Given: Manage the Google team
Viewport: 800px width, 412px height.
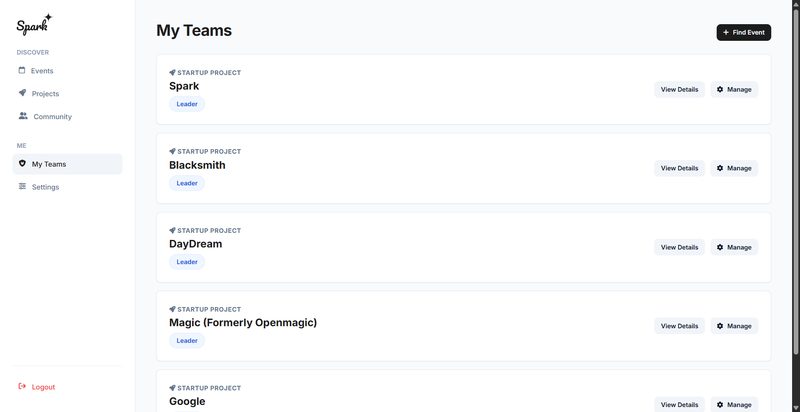Looking at the screenshot, I should pyautogui.click(x=734, y=404).
